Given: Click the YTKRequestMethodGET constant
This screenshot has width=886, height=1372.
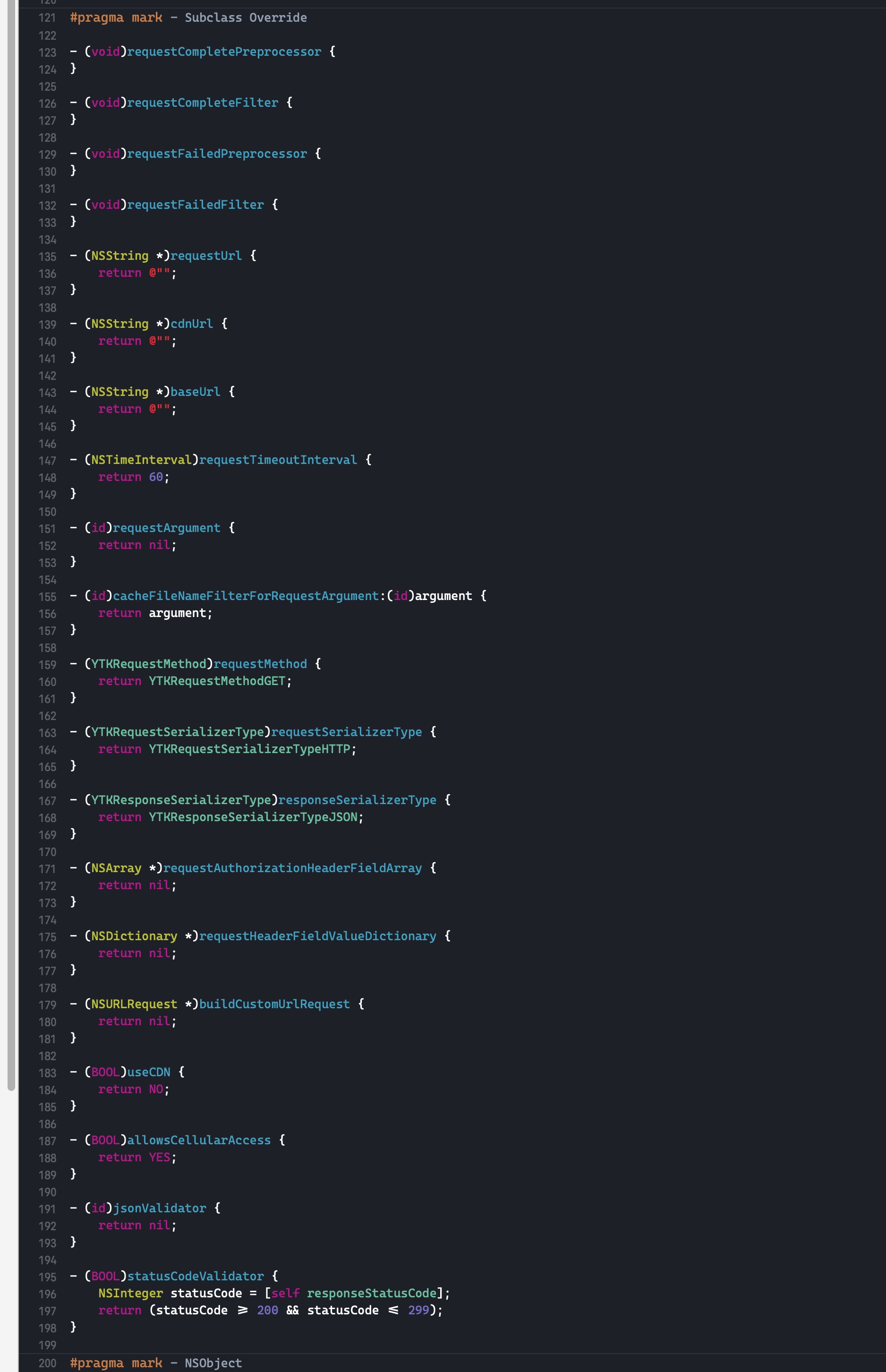Looking at the screenshot, I should coord(217,681).
